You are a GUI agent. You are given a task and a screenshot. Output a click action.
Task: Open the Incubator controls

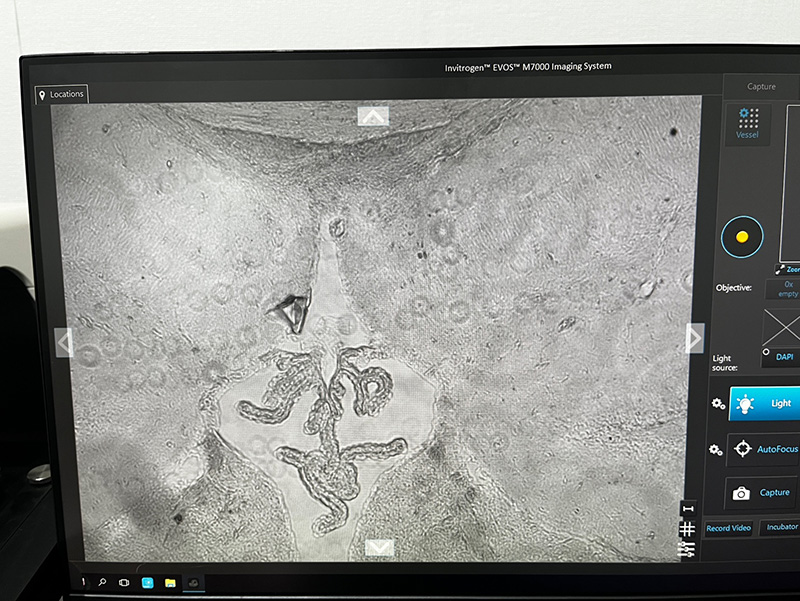click(x=782, y=526)
